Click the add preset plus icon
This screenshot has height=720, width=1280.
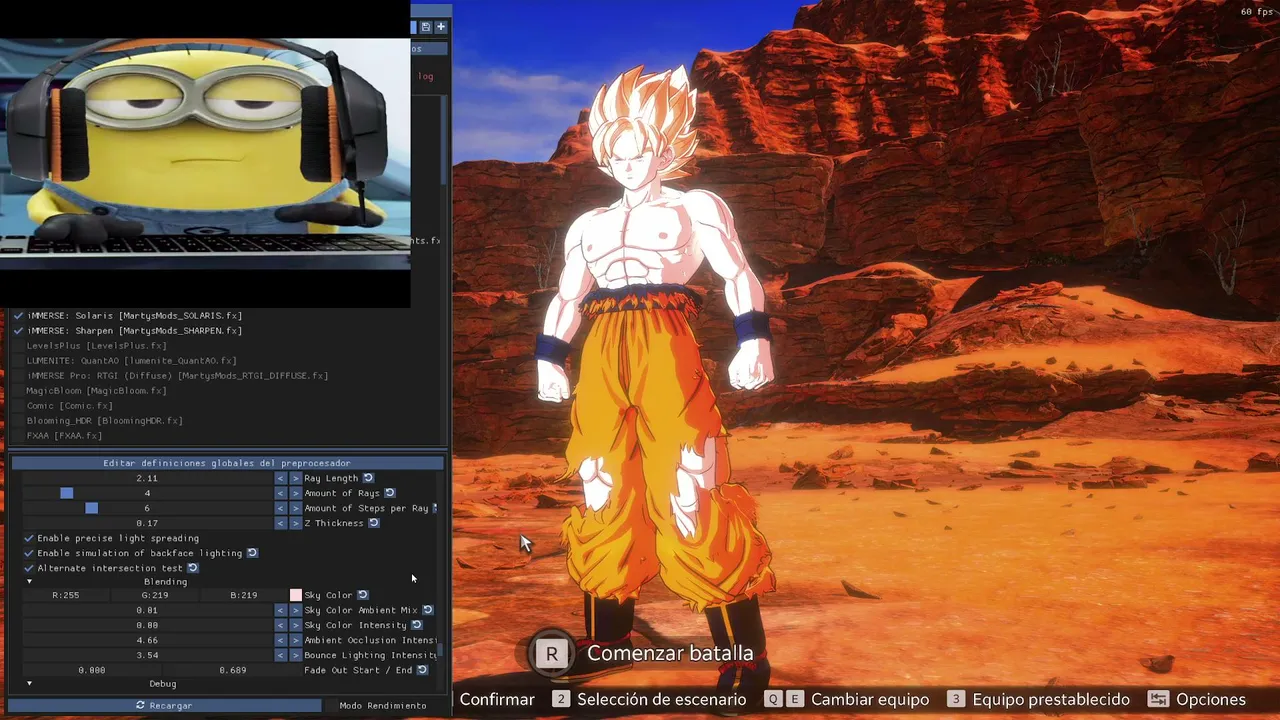(441, 27)
